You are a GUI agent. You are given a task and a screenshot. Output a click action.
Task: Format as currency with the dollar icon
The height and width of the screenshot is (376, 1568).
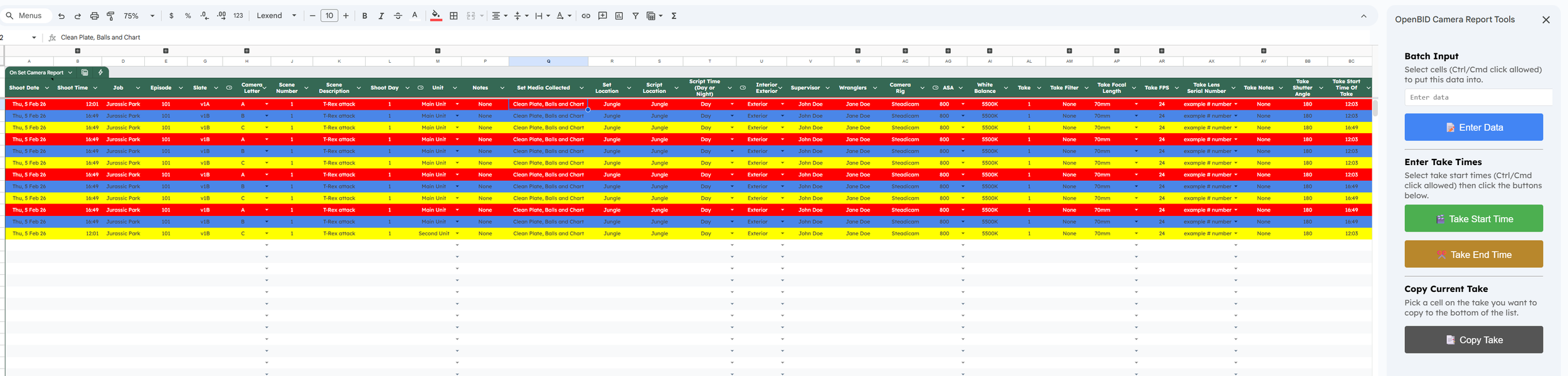171,16
